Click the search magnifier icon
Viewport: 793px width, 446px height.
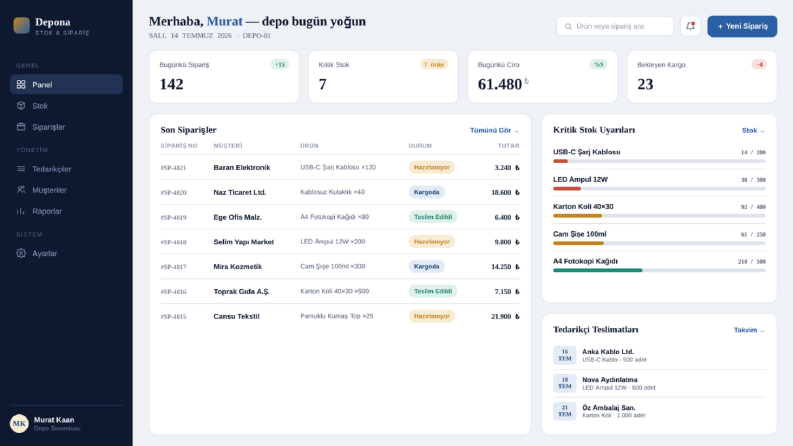(x=568, y=26)
